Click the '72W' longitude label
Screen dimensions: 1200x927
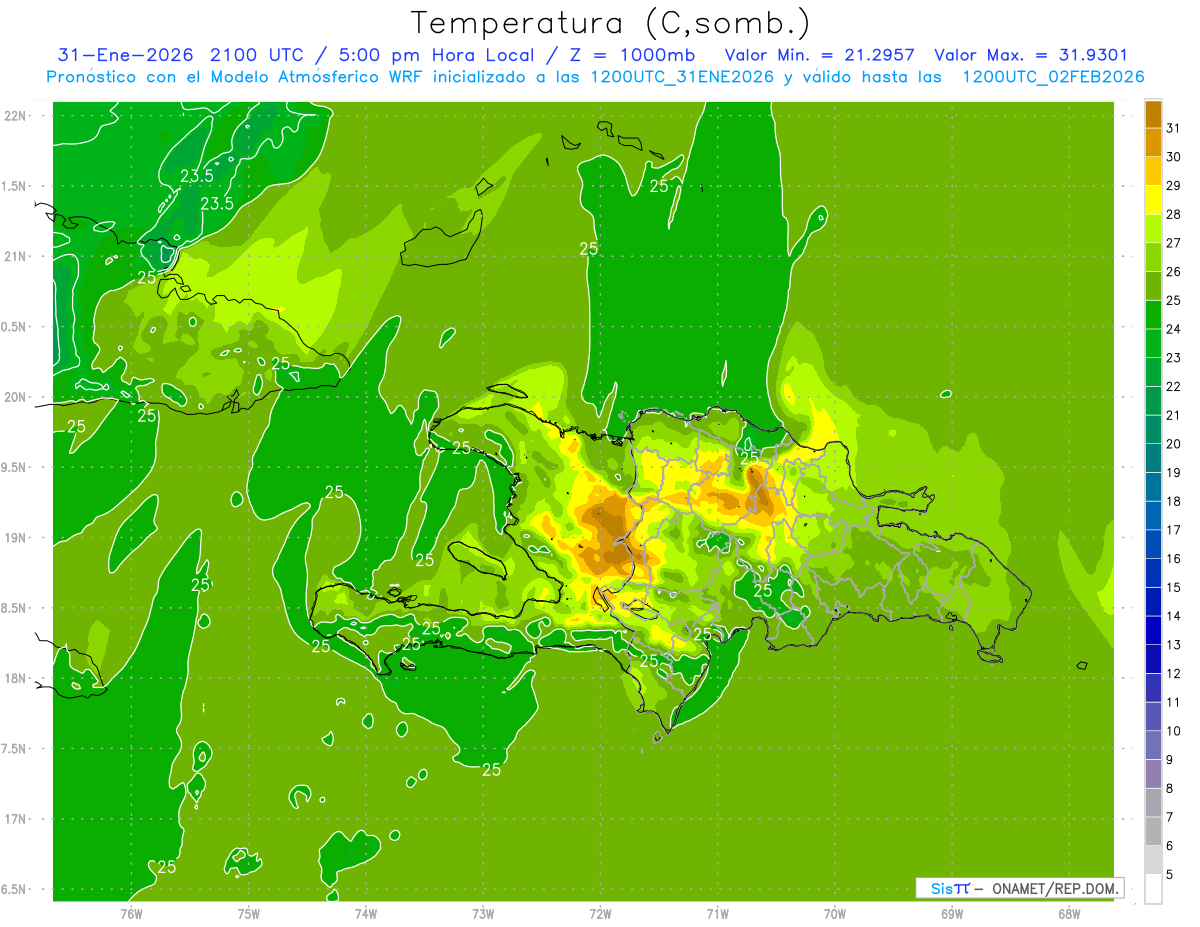pyautogui.click(x=600, y=913)
